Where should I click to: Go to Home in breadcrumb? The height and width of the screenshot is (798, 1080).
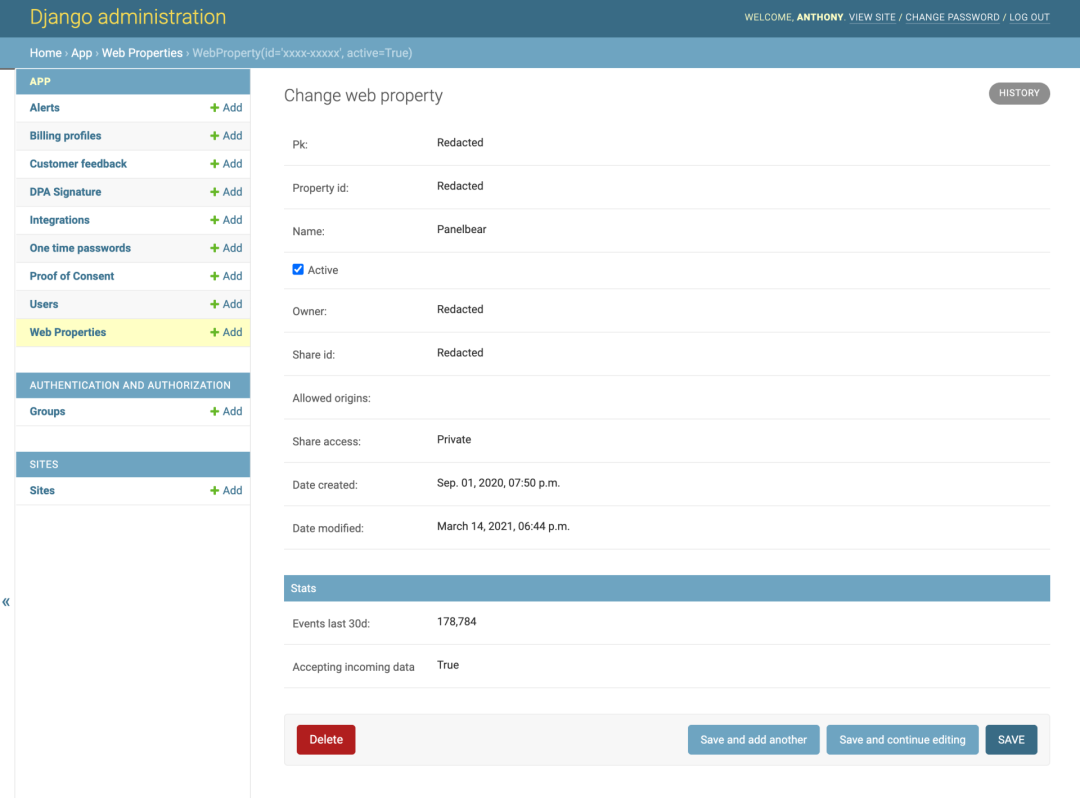coord(45,53)
